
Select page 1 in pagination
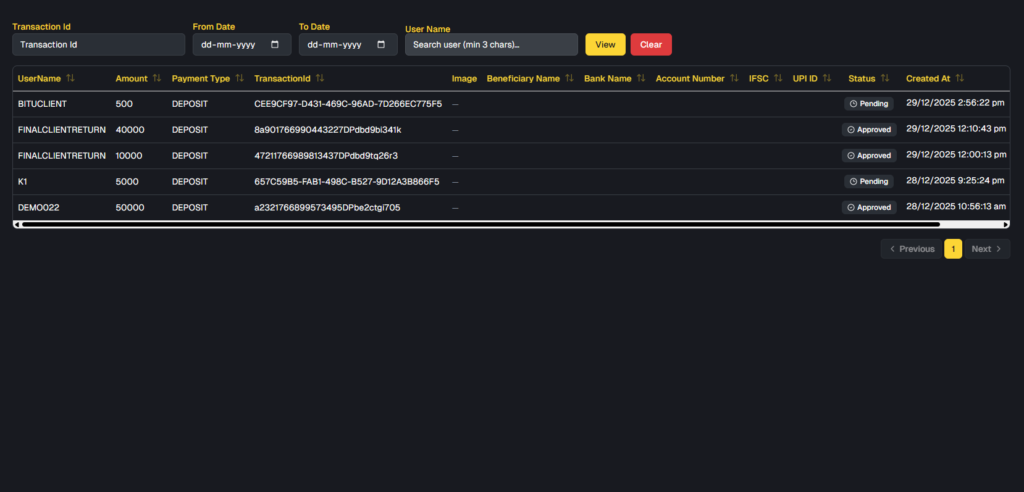[x=953, y=249]
